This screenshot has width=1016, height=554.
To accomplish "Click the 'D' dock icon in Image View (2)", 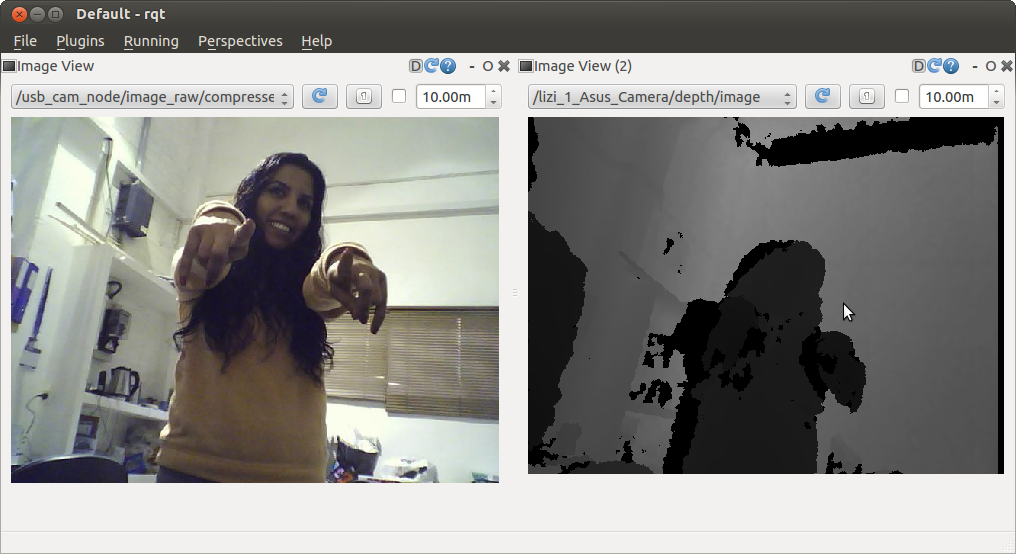I will point(919,66).
